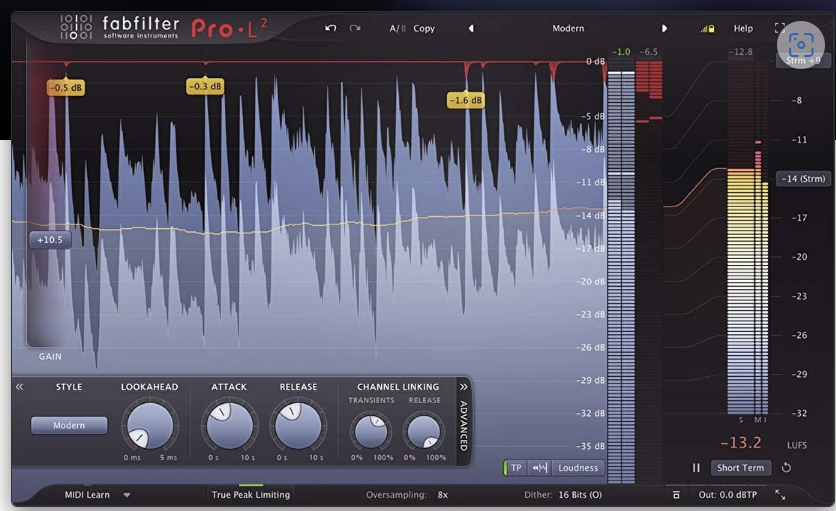
Task: Click the resize interface arrows icon
Action: pos(780,495)
